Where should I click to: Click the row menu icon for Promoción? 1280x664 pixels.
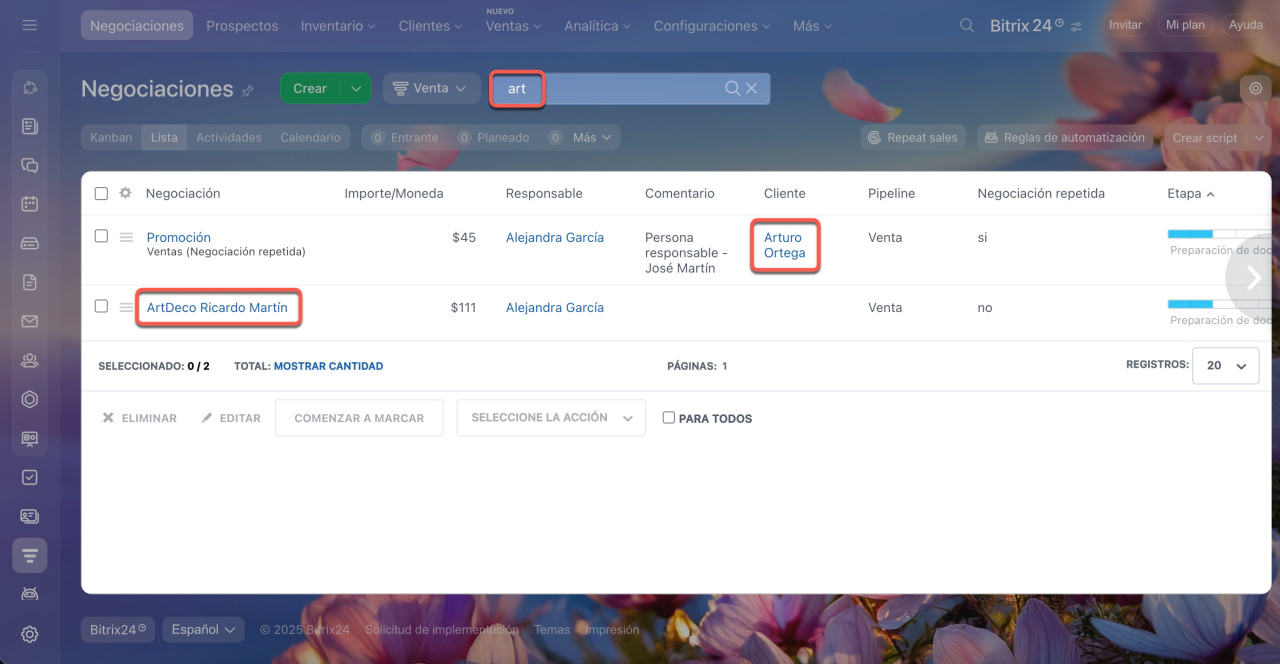coord(126,237)
